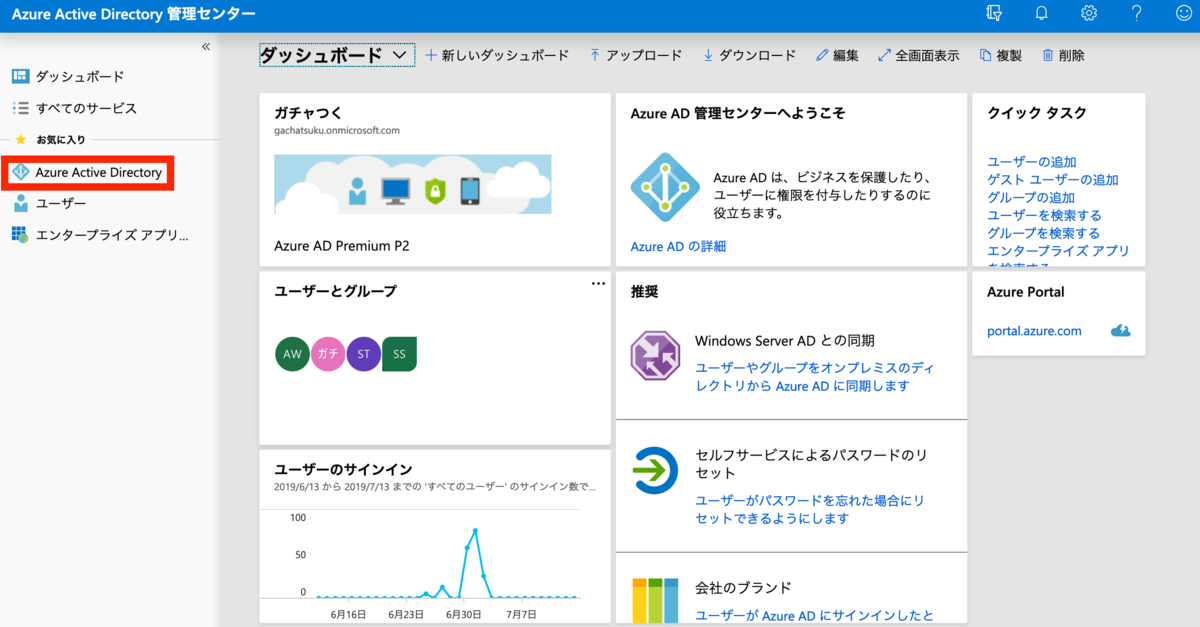Image resolution: width=1200 pixels, height=627 pixels.
Task: Collapse the left sidebar with double chevron
Action: coord(206,46)
